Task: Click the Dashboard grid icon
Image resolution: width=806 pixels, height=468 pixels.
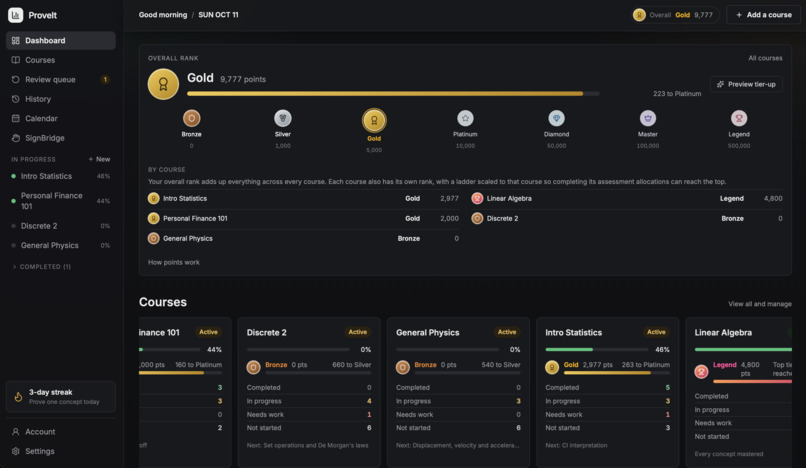Action: (15, 41)
